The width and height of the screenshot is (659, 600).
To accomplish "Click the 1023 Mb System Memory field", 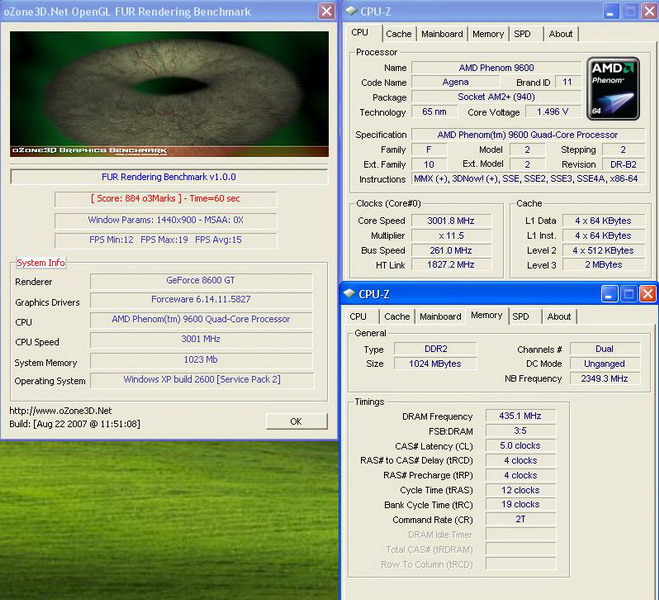I will point(201,360).
